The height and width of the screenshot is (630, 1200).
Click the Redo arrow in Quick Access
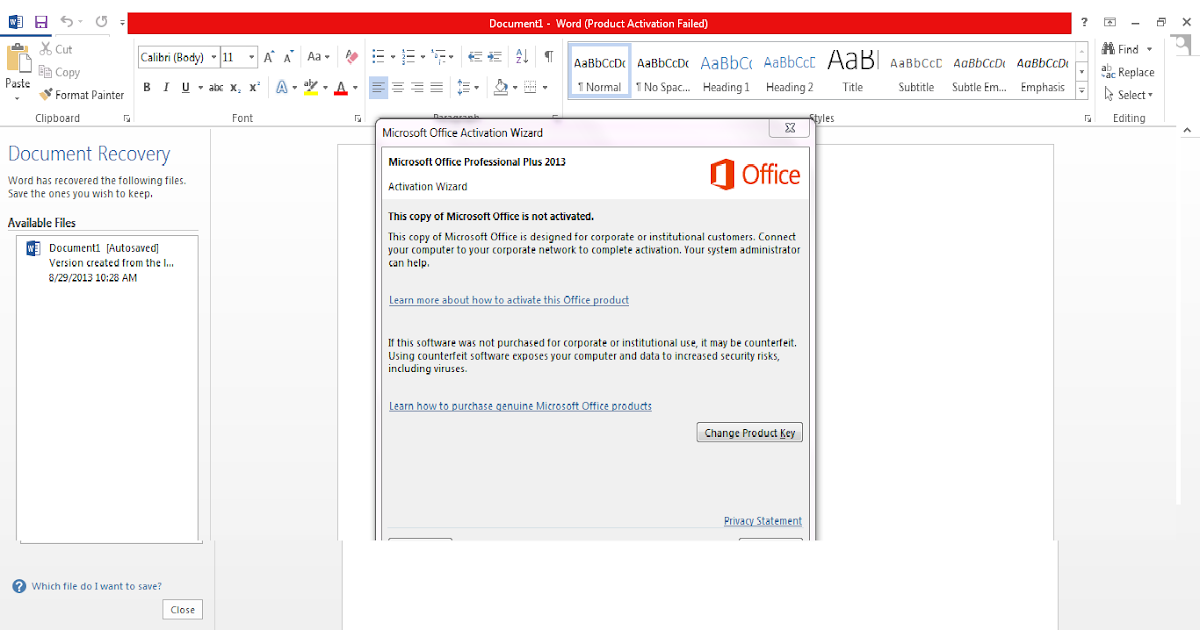click(x=101, y=22)
